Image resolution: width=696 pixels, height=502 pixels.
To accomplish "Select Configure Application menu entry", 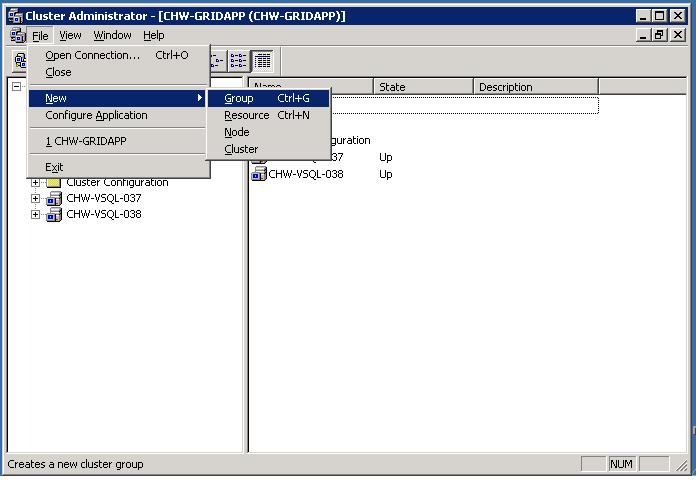I will (117, 115).
